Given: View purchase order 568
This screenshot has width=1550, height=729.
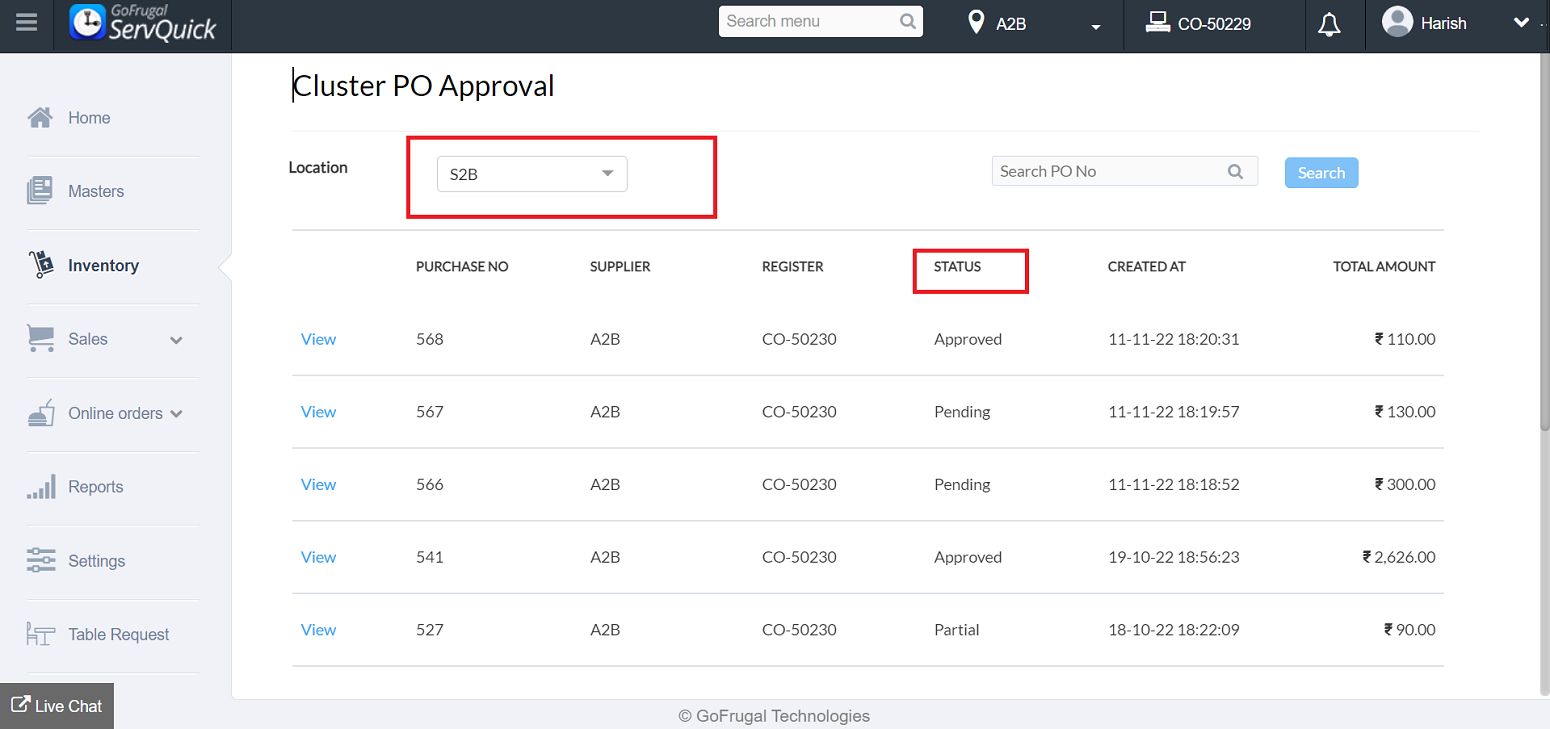Looking at the screenshot, I should coord(318,339).
